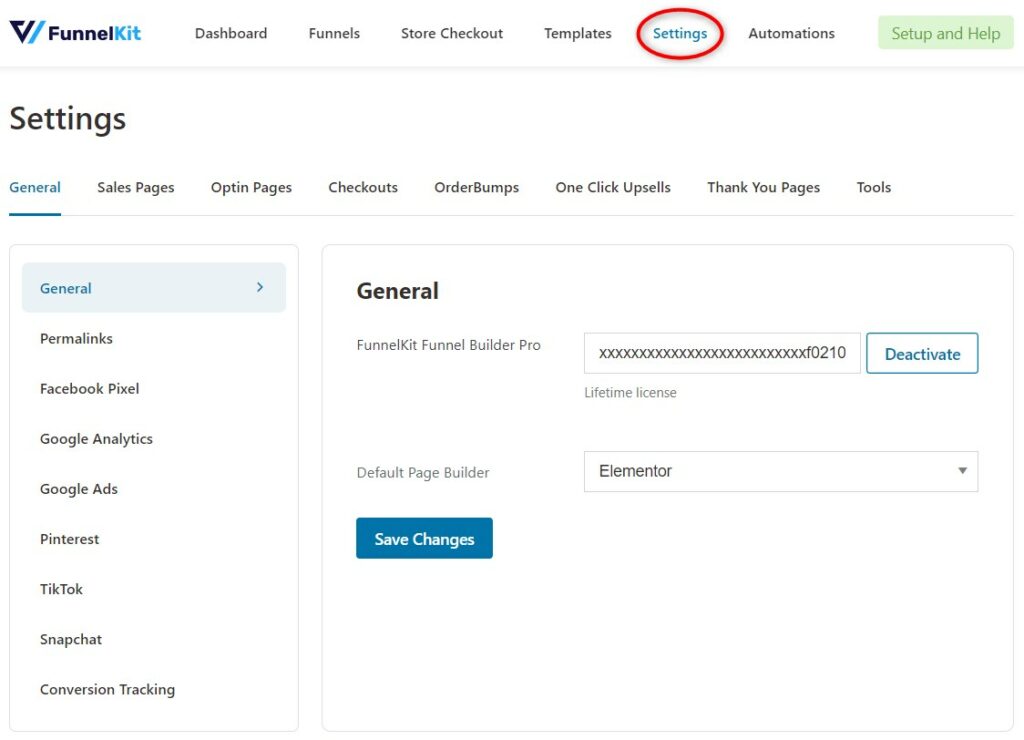The width and height of the screenshot is (1024, 740).
Task: Click the 'Settings' page heading
Action: click(x=67, y=120)
